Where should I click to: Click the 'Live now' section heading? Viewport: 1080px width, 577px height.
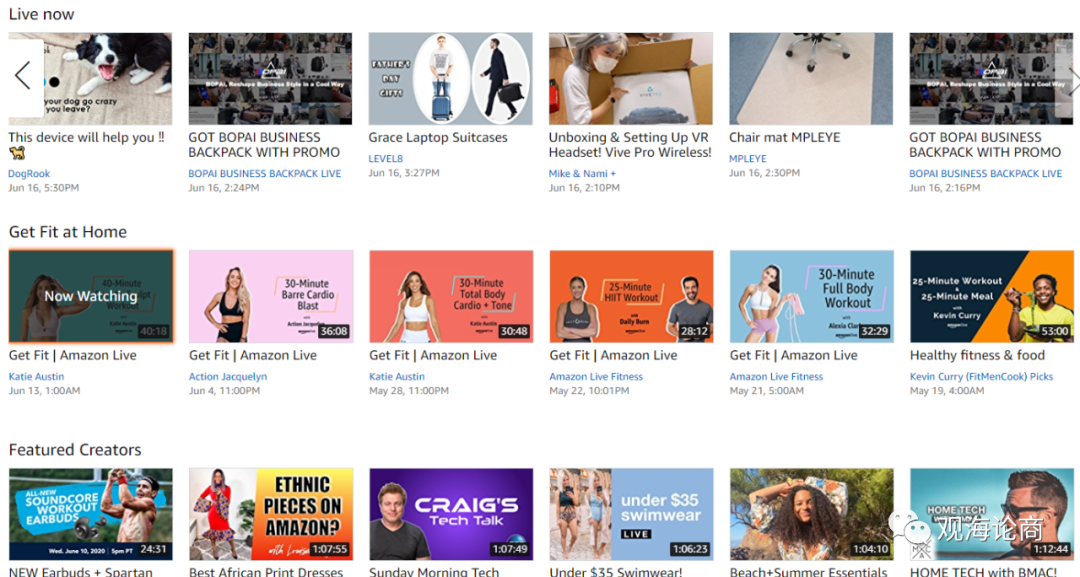[x=41, y=14]
